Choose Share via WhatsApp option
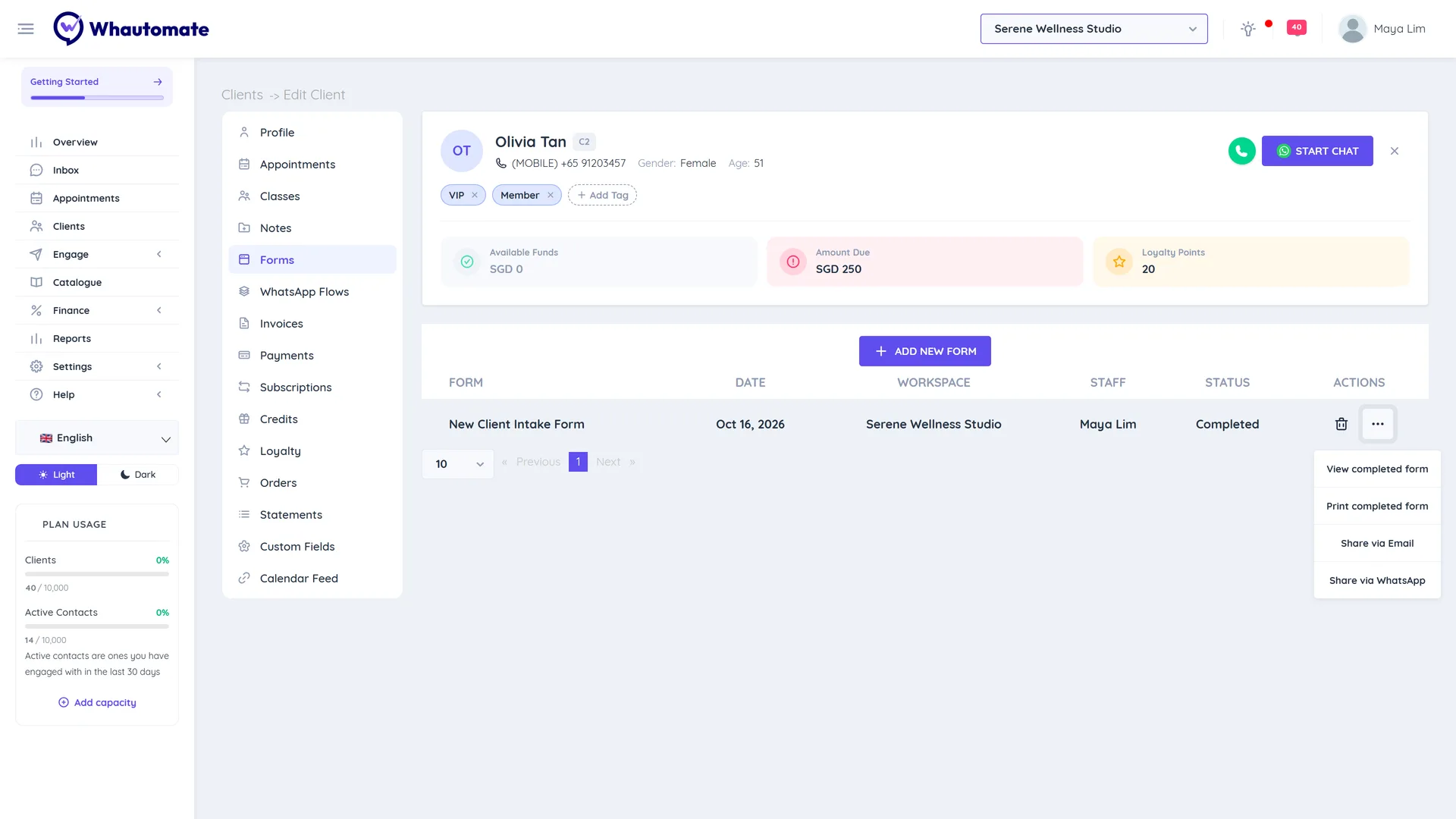Viewport: 1456px width, 819px height. [1377, 580]
